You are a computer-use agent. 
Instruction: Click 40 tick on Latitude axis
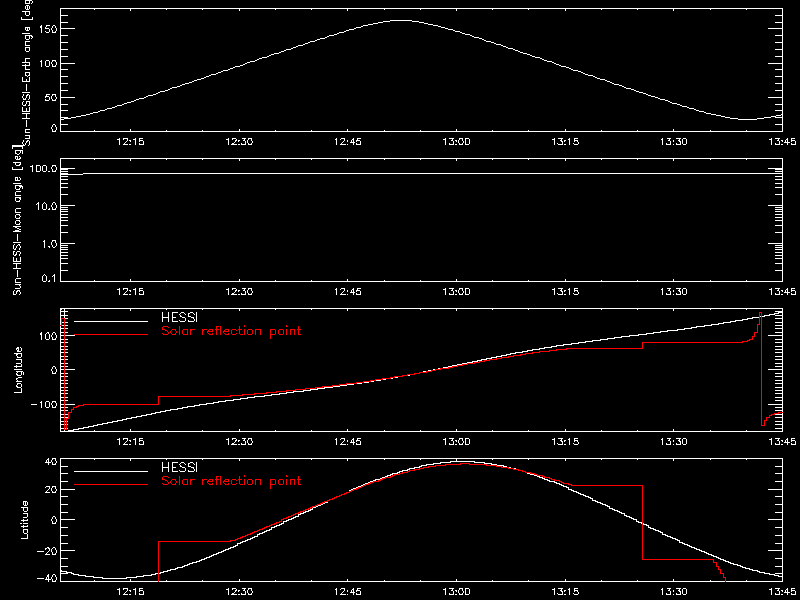click(50, 462)
